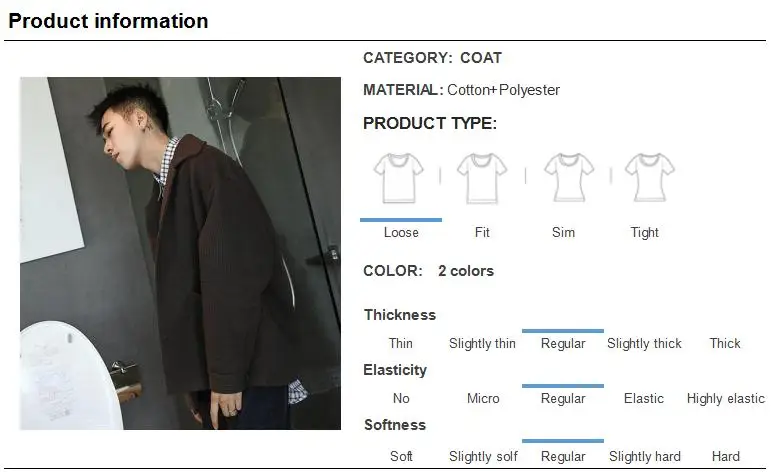This screenshot has width=775, height=472.
Task: Pick Regular under Thickness
Action: click(x=563, y=343)
